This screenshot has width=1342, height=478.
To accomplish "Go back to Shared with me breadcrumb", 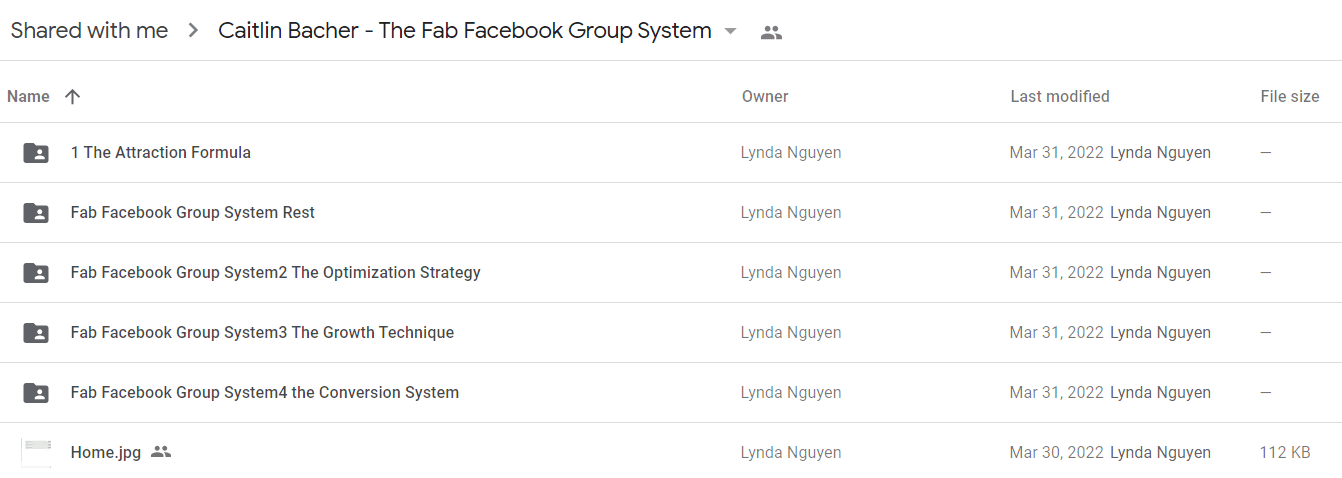I will pyautogui.click(x=89, y=31).
